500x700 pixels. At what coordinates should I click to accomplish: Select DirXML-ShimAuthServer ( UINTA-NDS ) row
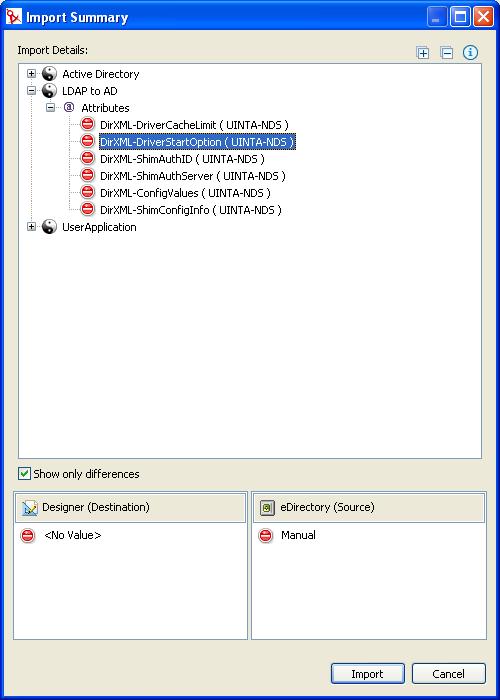pos(193,176)
